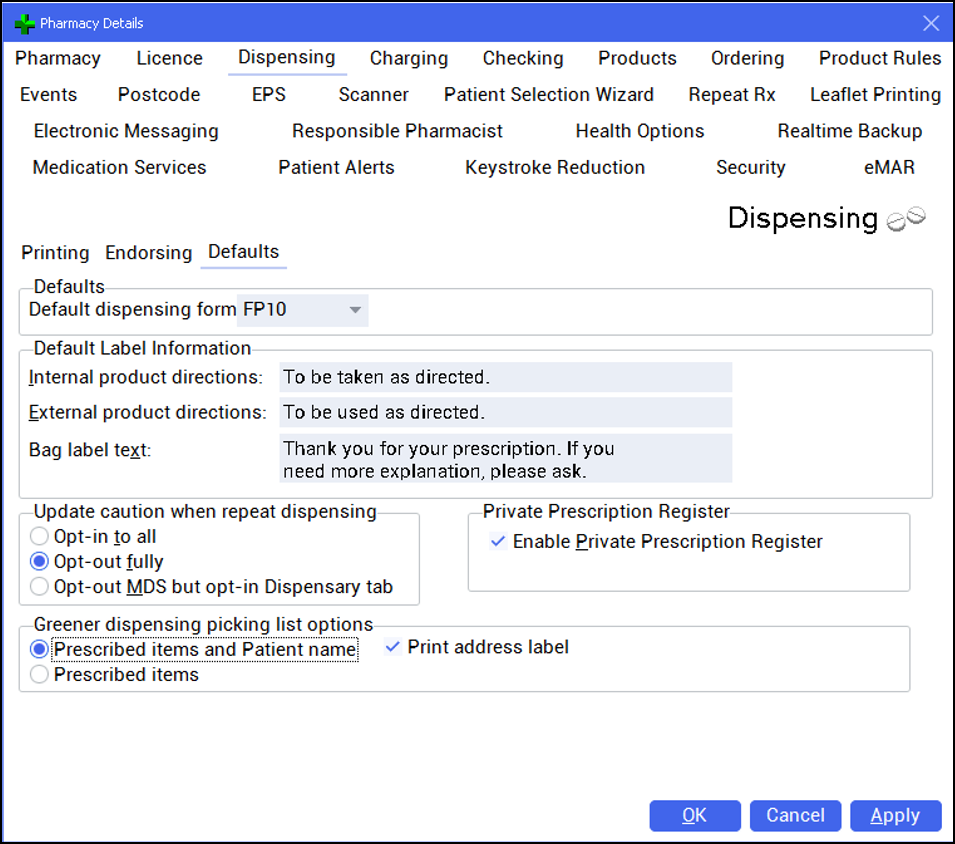The height and width of the screenshot is (844, 955).
Task: Click the External product directions field
Action: (505, 412)
